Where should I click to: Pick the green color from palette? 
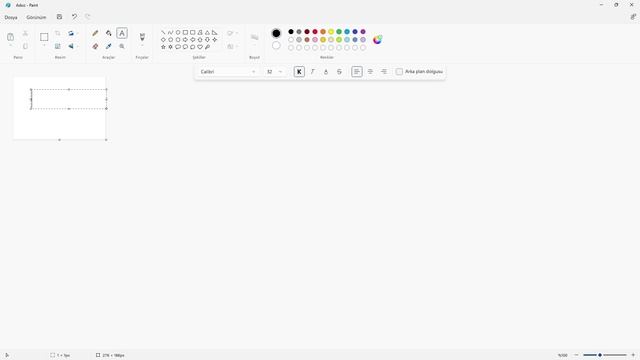(339, 31)
